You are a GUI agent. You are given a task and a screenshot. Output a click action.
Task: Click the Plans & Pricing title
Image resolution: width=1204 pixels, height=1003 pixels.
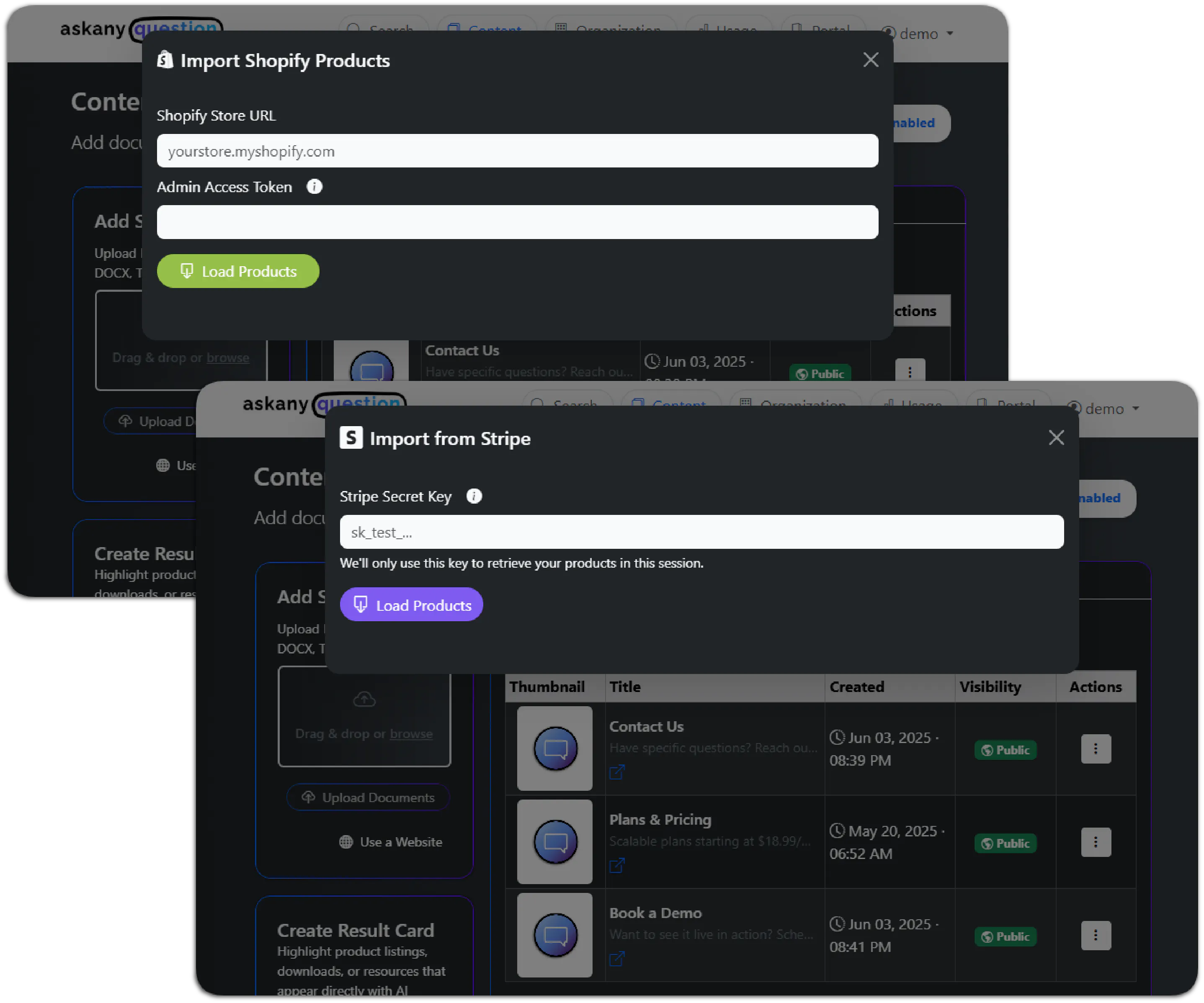click(x=660, y=820)
